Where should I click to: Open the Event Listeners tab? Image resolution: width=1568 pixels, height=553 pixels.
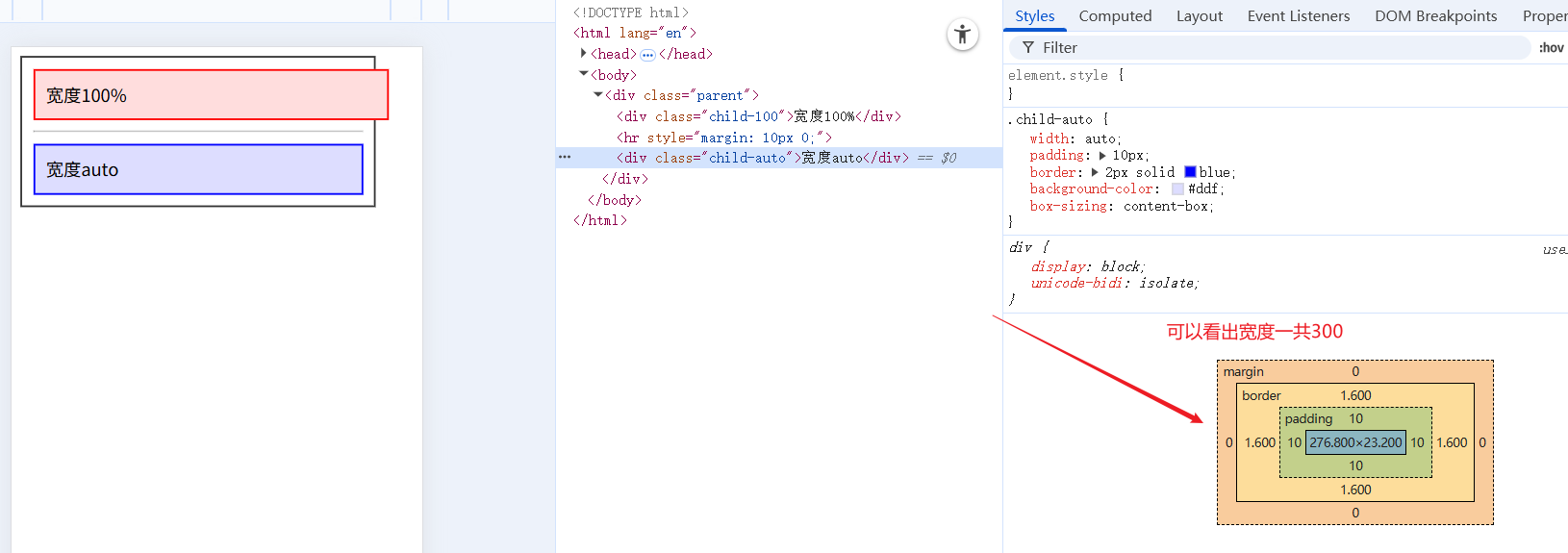pos(1298,16)
